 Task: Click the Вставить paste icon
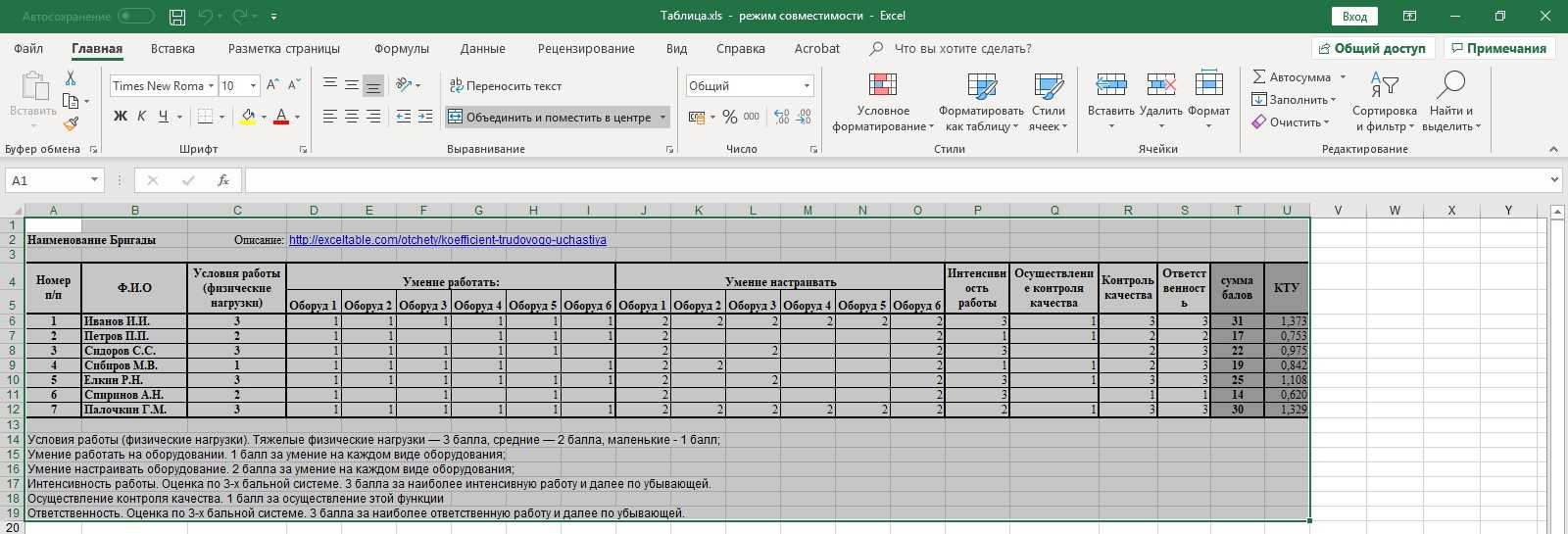click(33, 86)
